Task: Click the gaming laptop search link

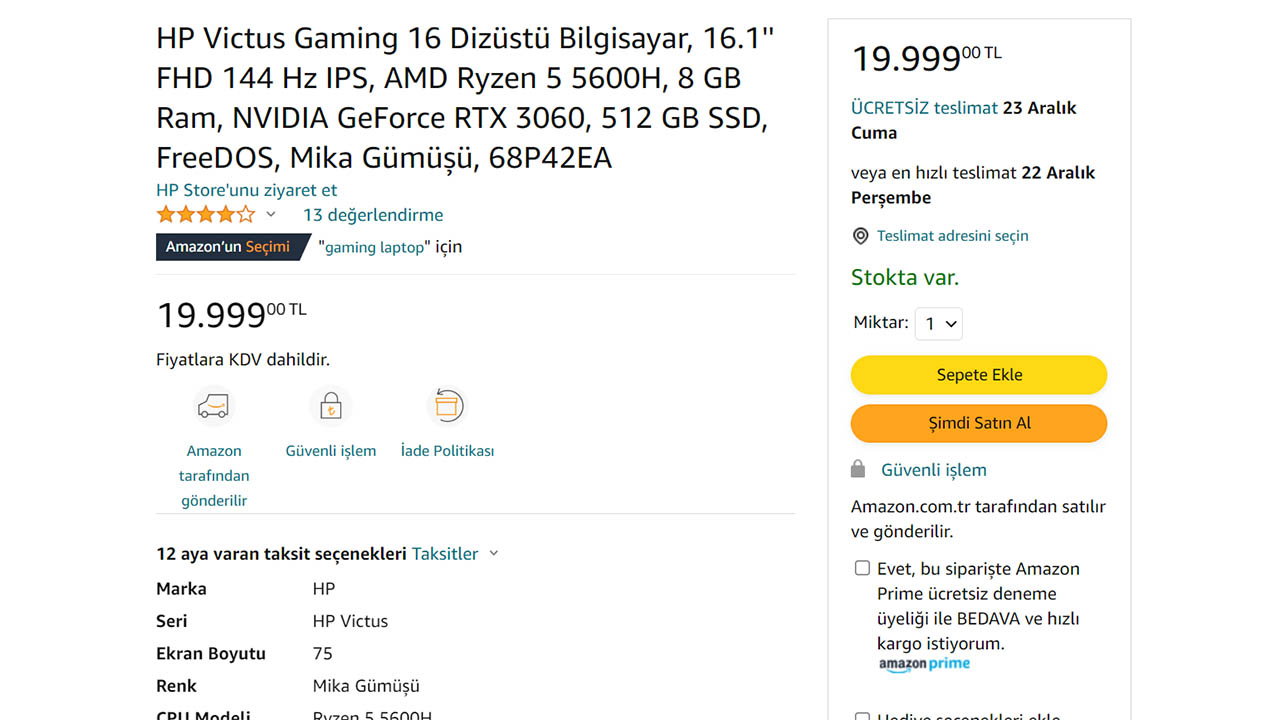Action: click(372, 246)
